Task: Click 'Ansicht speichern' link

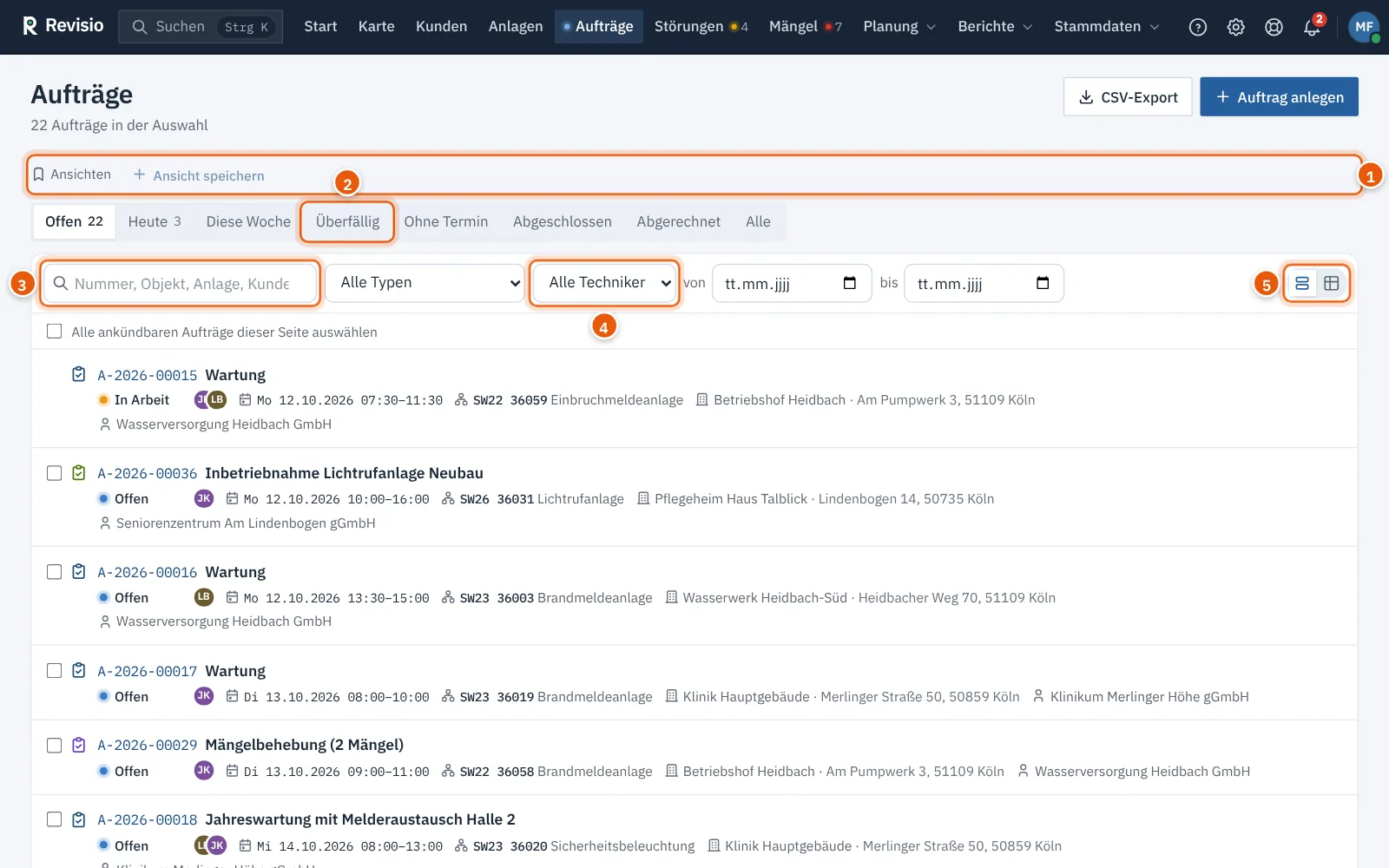Action: [x=199, y=175]
